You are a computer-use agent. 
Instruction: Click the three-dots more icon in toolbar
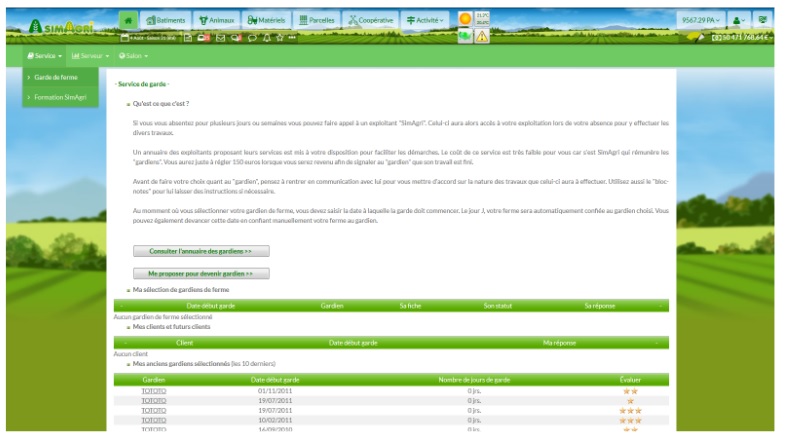[x=292, y=38]
